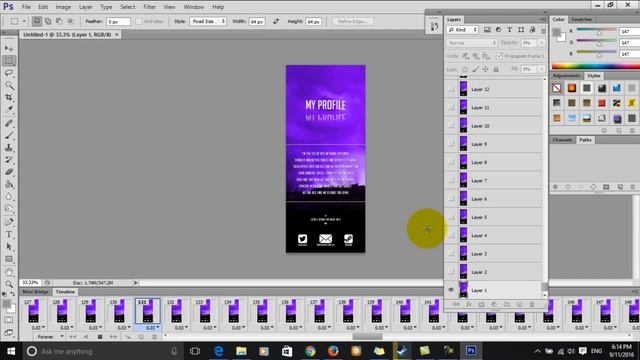Image resolution: width=640 pixels, height=360 pixels.
Task: Select the Zoom tool
Action: pyautogui.click(x=9, y=284)
